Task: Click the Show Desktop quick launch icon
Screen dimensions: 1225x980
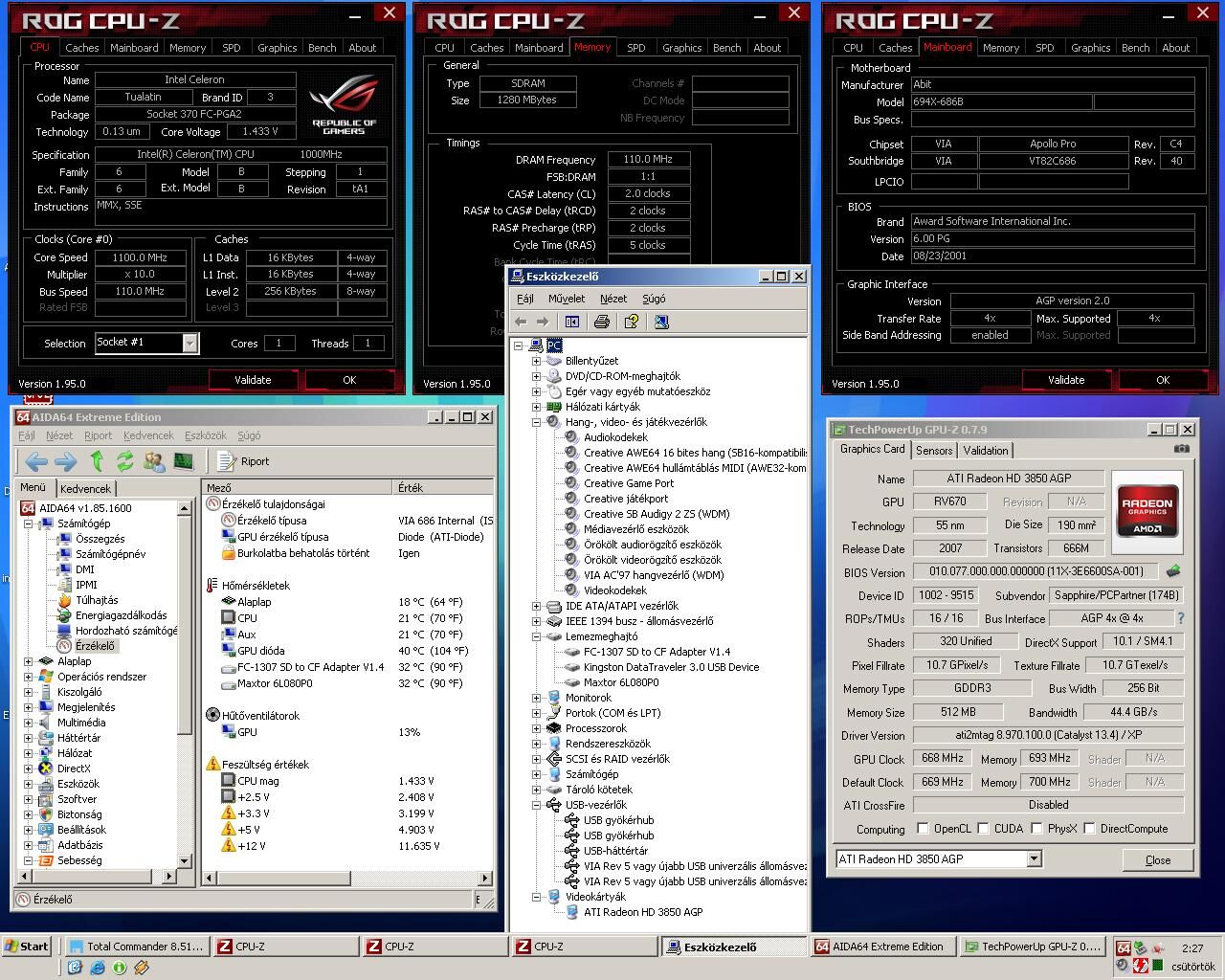Action: 76,968
